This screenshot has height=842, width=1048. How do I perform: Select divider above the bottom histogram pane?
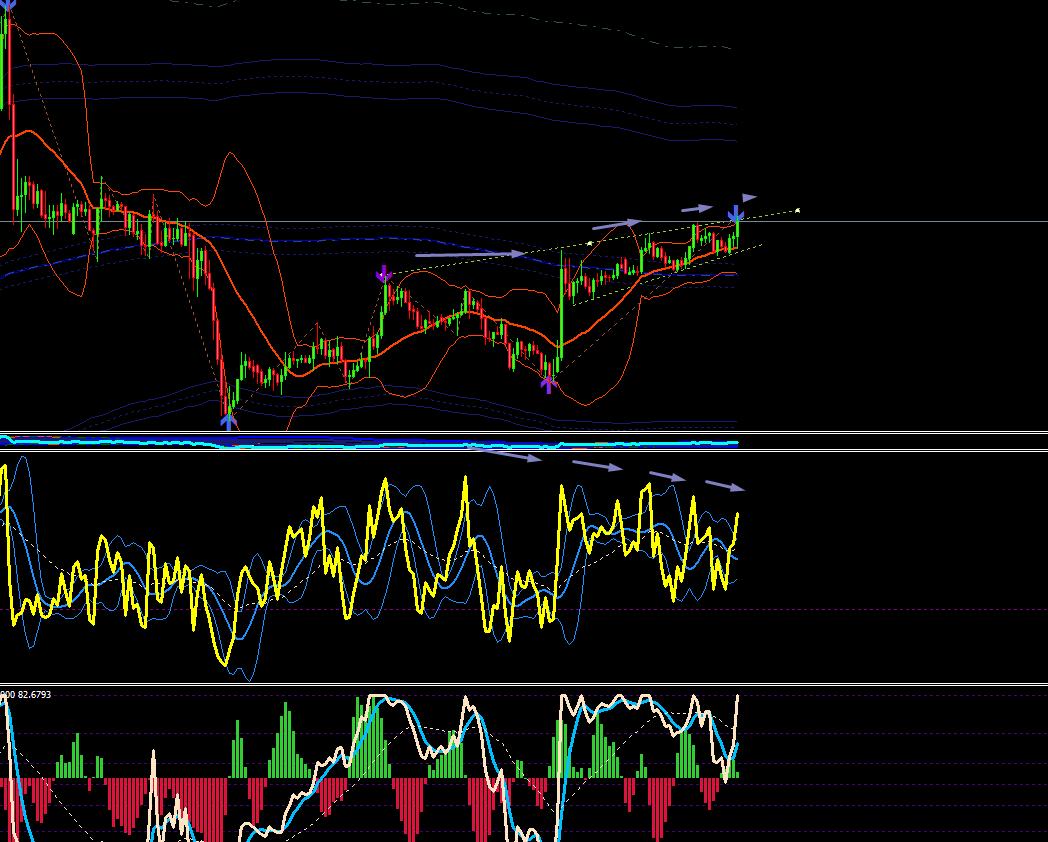[524, 684]
